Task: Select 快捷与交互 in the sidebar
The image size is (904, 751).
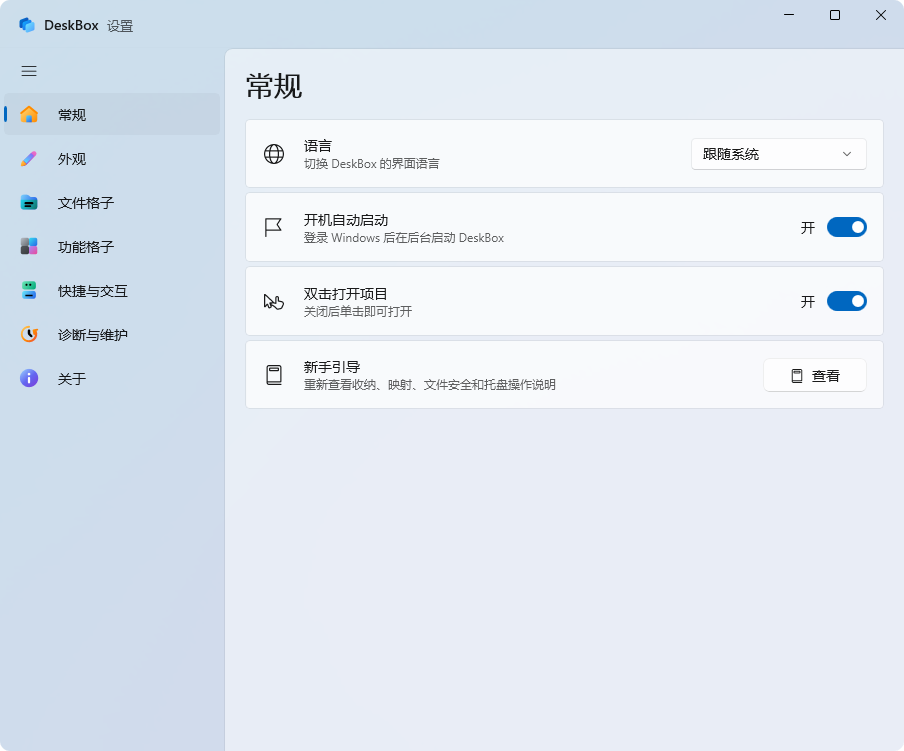Action: tap(112, 290)
